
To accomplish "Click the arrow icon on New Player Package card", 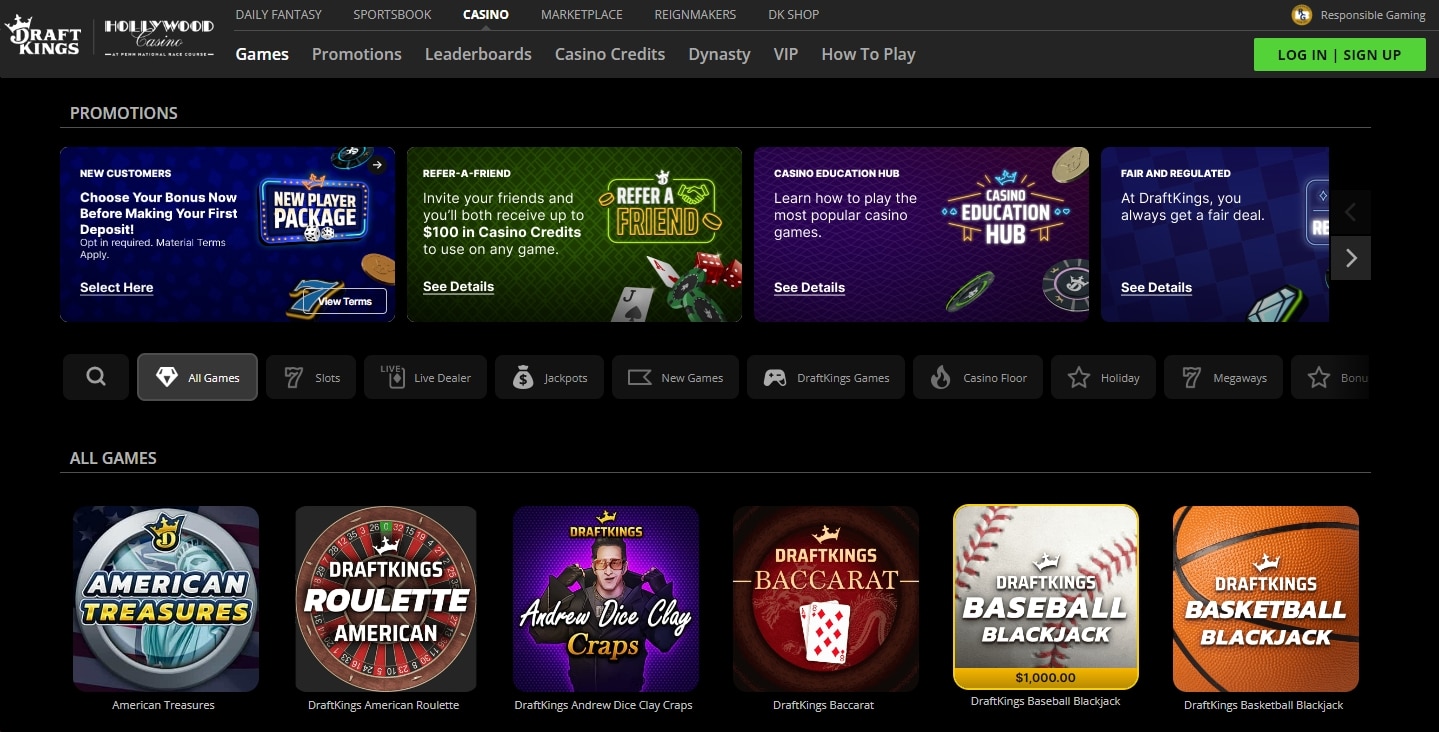I will point(377,165).
